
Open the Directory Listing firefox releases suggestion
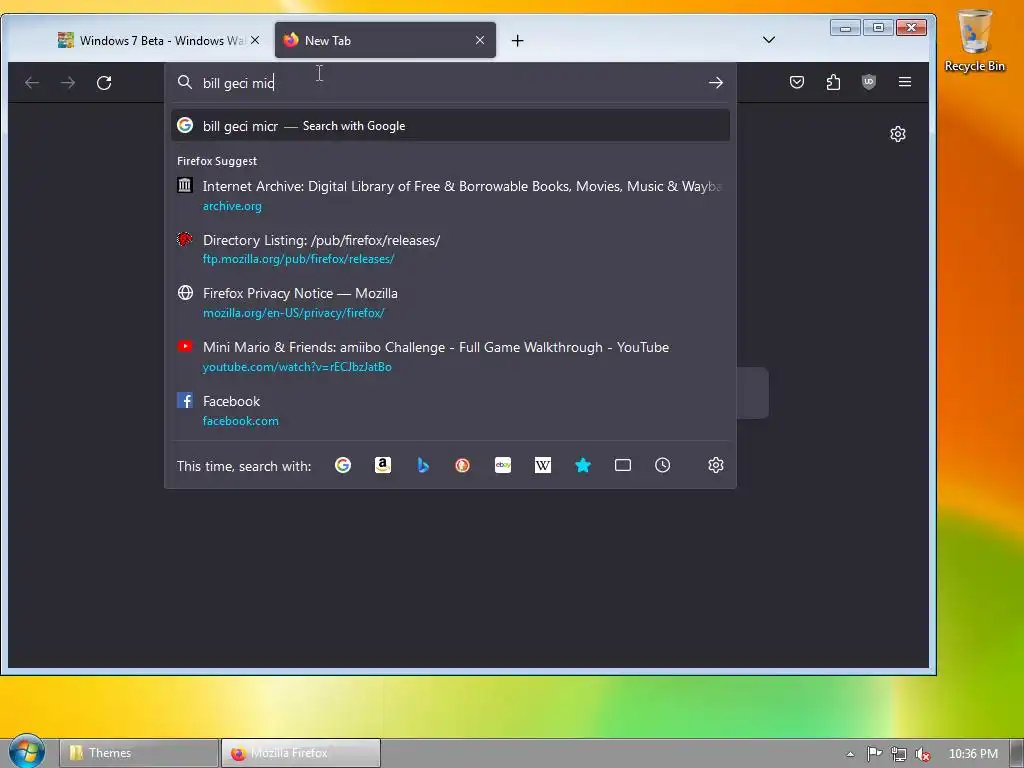[451, 249]
